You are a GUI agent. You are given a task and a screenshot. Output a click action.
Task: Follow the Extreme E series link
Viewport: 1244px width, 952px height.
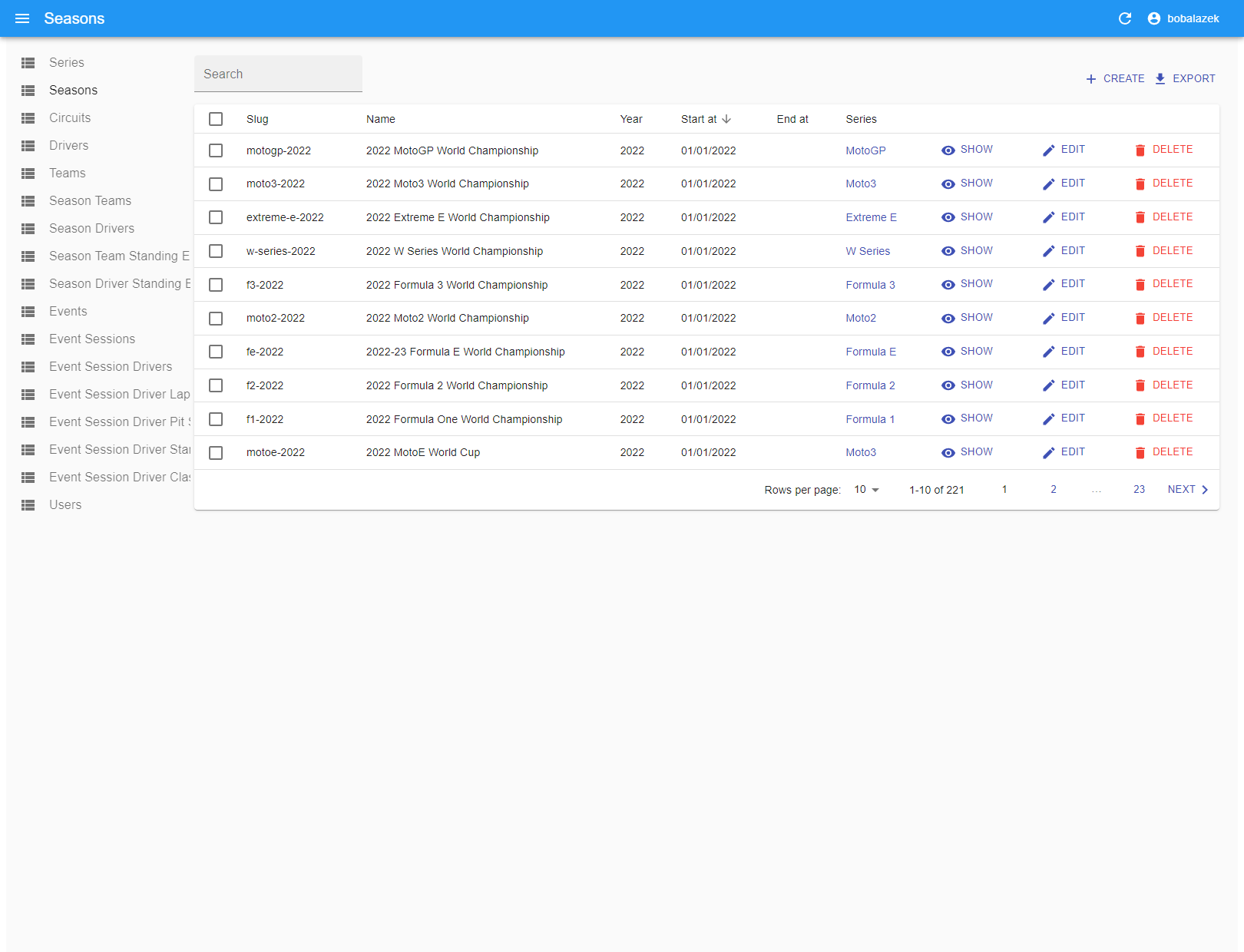point(871,217)
